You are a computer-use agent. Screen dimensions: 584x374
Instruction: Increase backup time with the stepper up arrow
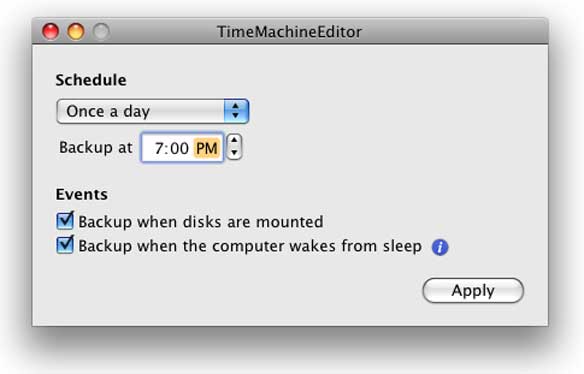(234, 140)
